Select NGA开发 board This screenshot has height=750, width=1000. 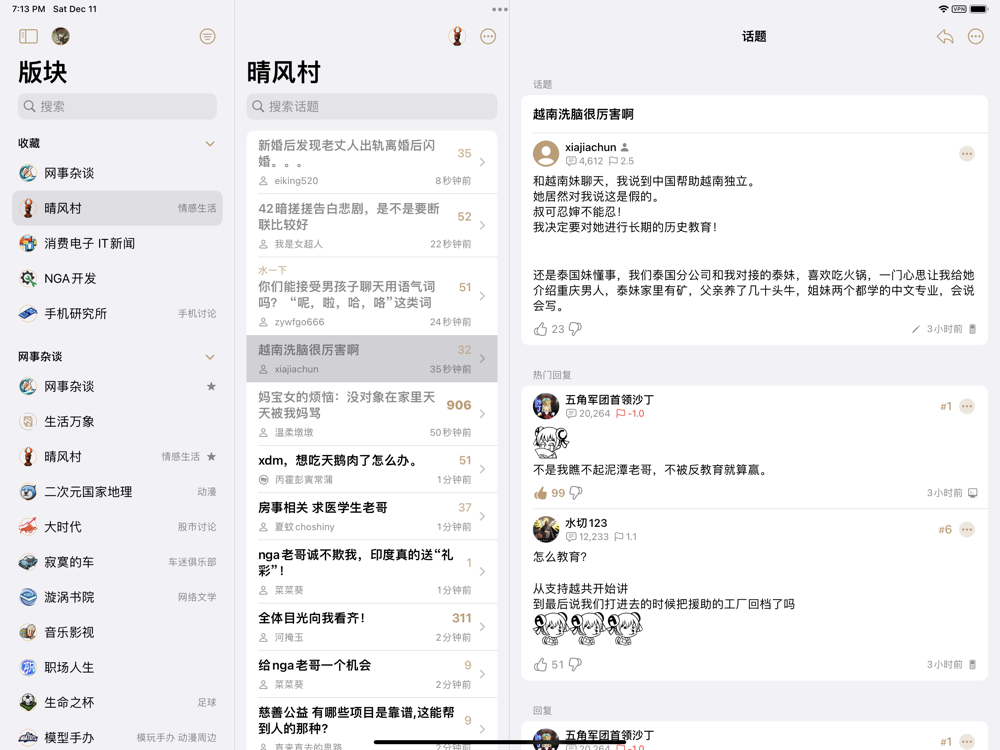coord(117,278)
